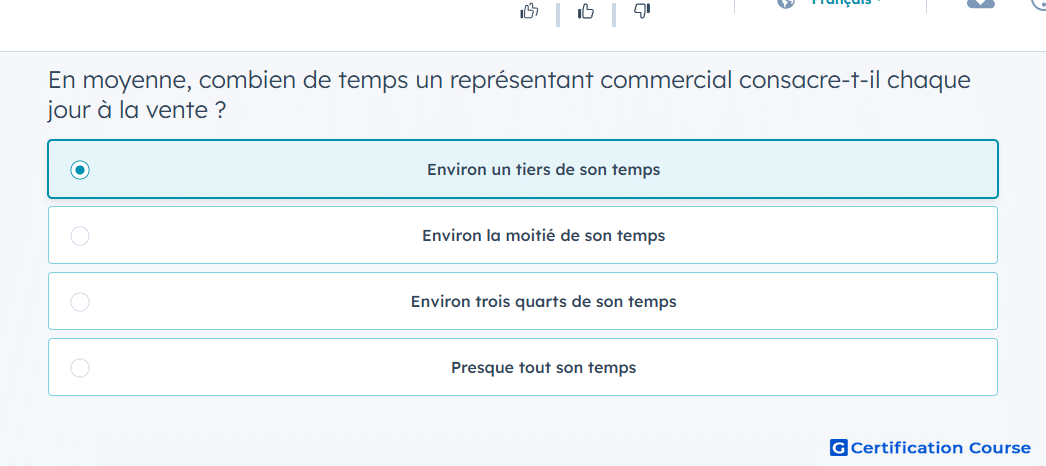Click the "Environ un tiers de son temps" answer text
The width and height of the screenshot is (1046, 466).
[x=544, y=169]
